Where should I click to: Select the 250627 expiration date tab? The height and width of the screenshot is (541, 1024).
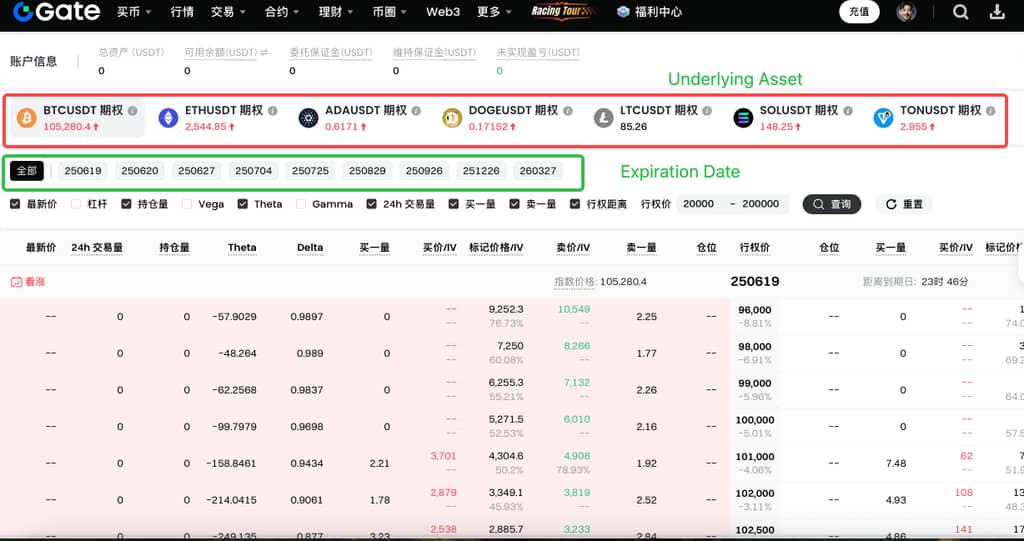196,171
